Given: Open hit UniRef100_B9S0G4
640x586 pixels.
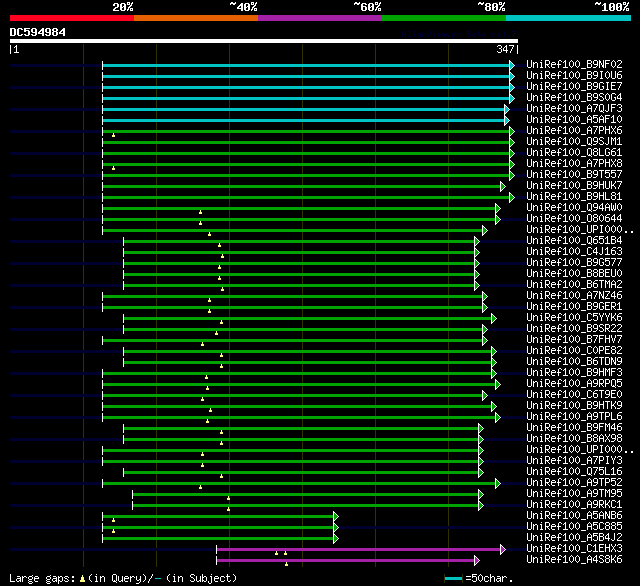Looking at the screenshot, I should point(574,98).
